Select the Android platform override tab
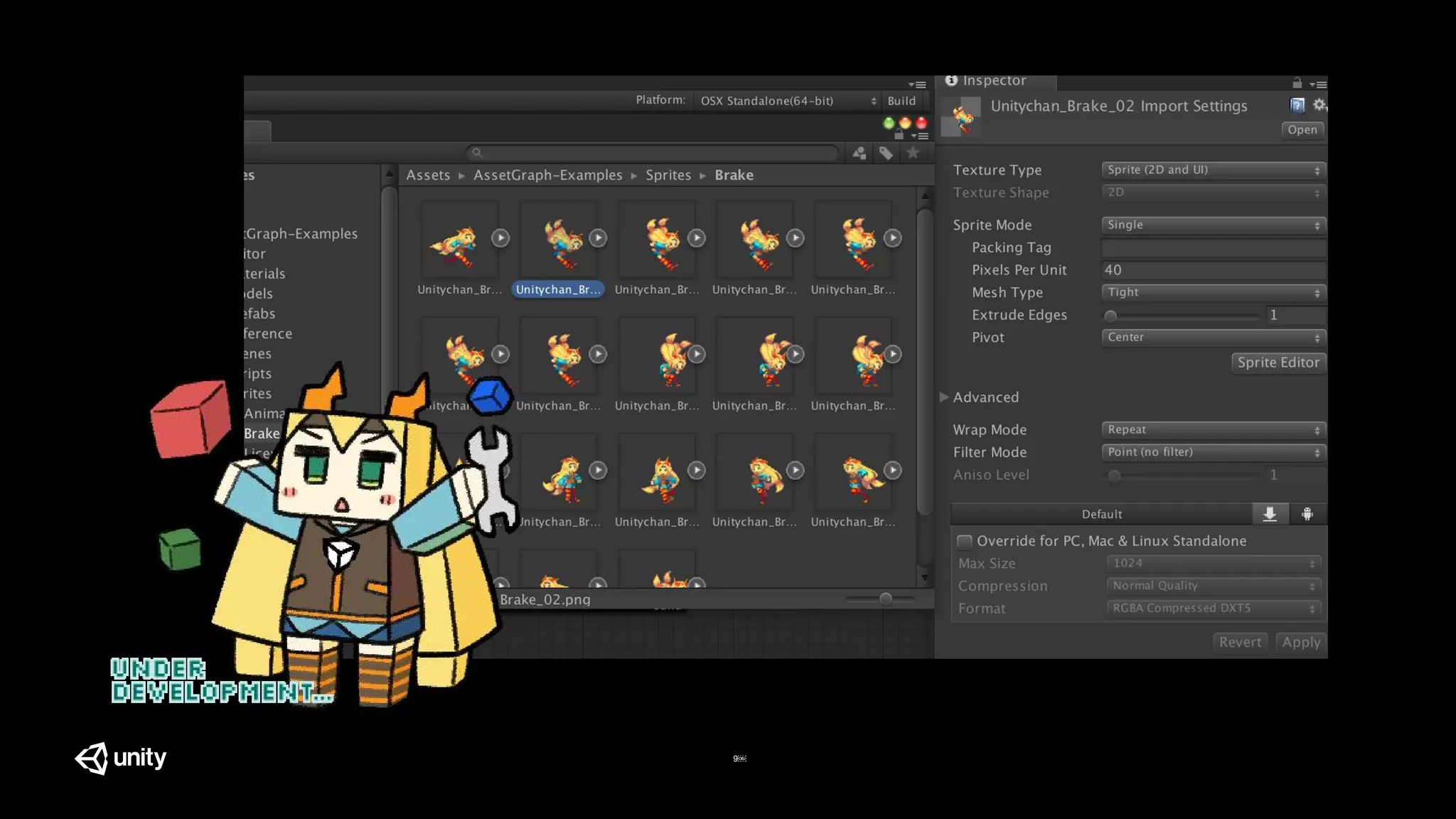1456x819 pixels. click(x=1307, y=514)
